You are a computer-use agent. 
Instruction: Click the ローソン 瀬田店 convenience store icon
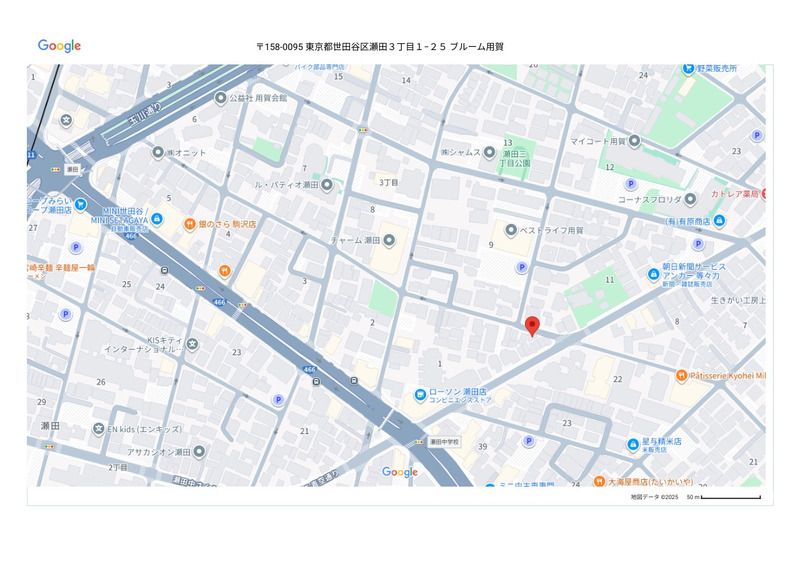coord(420,395)
